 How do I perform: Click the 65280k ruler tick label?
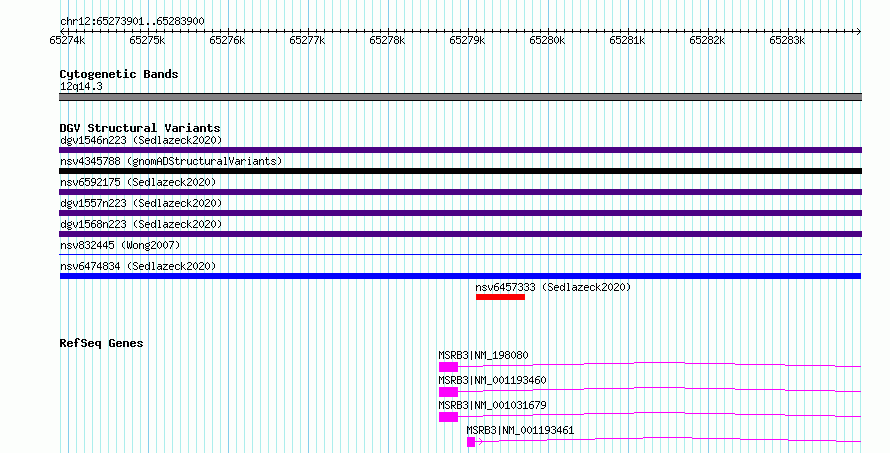(547, 40)
